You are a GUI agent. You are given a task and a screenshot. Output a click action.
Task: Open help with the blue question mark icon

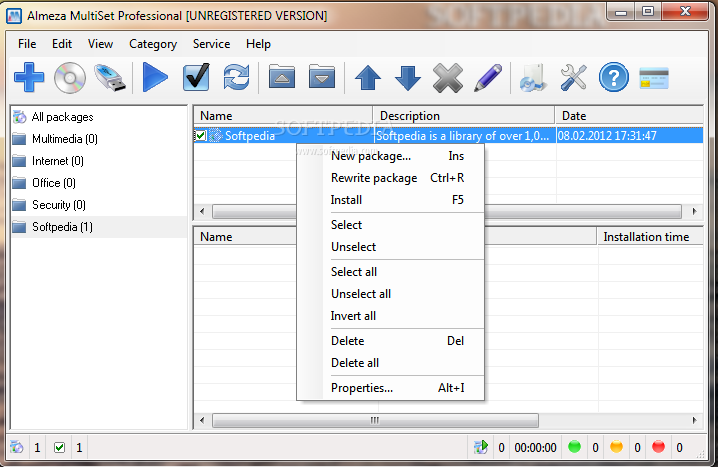pos(614,77)
